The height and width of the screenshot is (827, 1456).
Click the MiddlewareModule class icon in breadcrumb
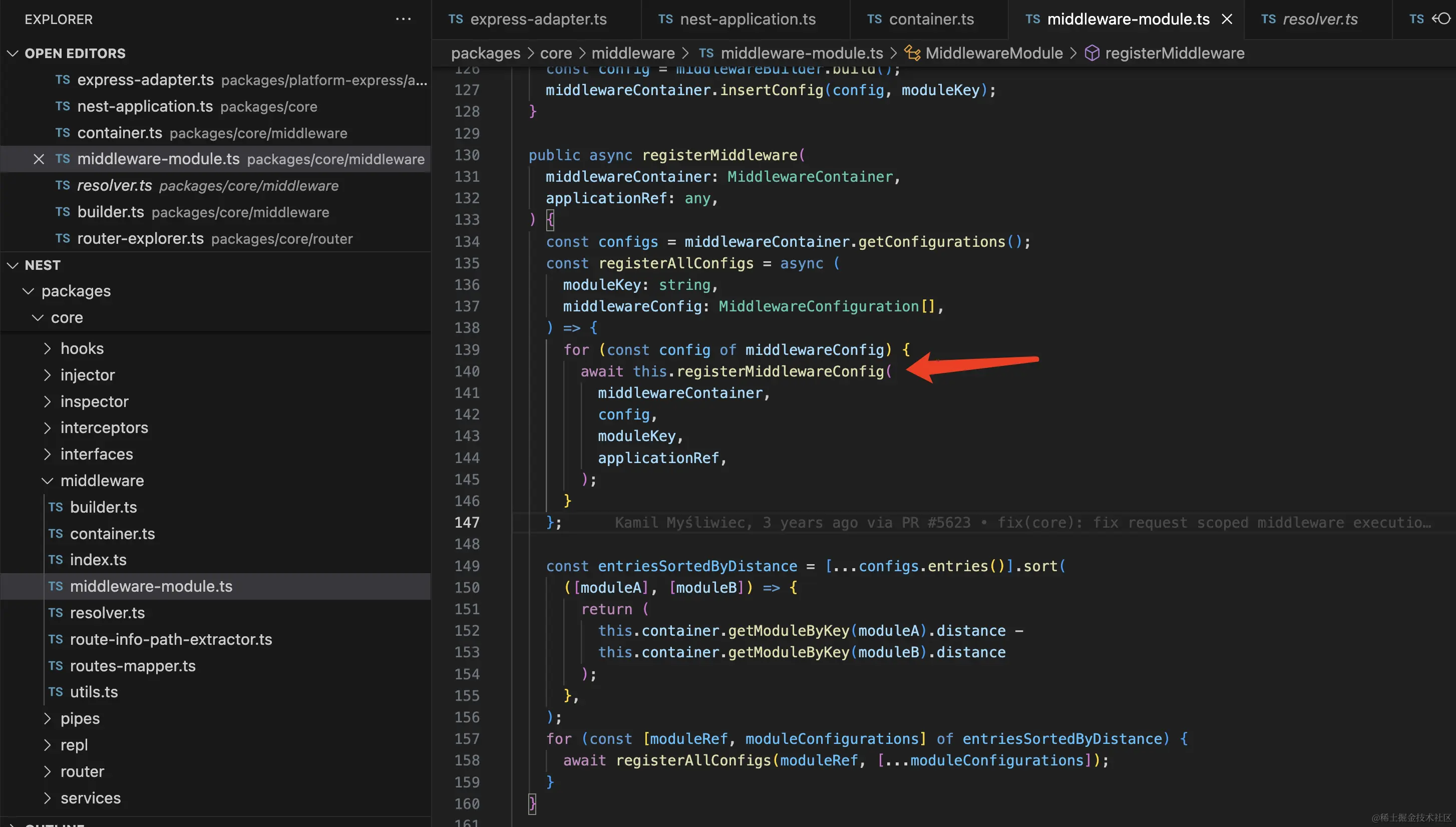coord(912,53)
